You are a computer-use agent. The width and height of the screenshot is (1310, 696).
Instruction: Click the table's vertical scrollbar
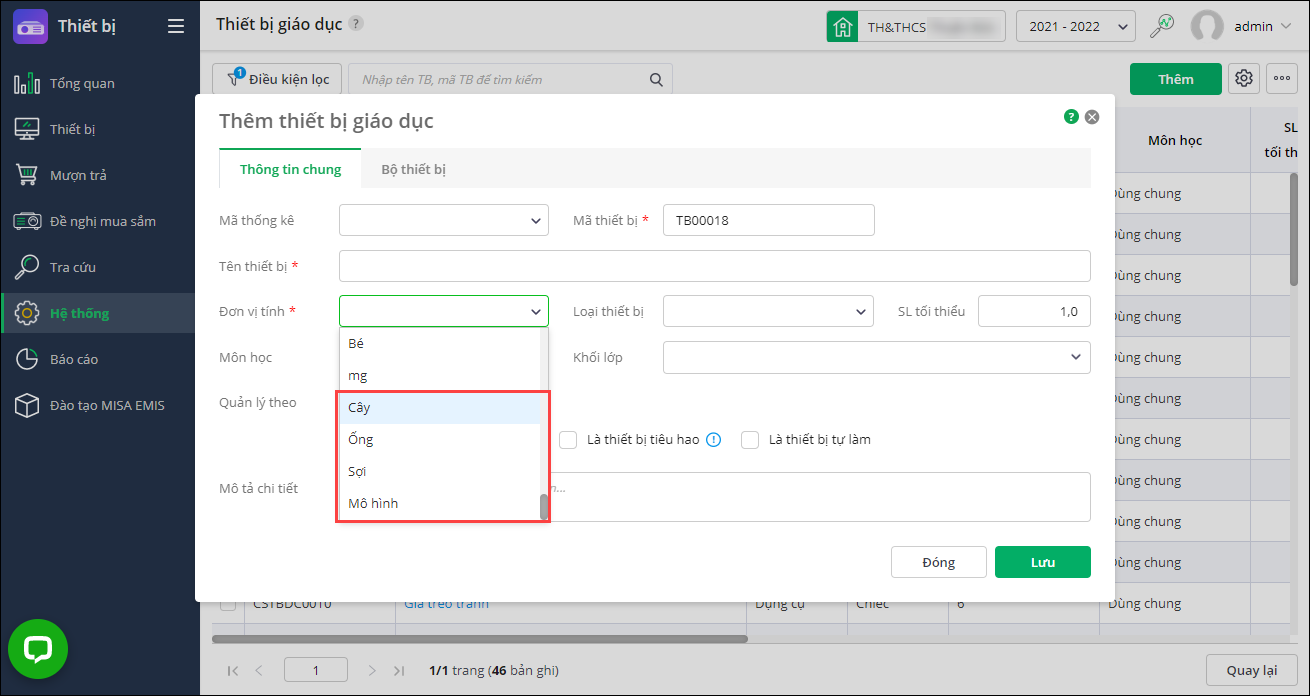coord(1294,230)
